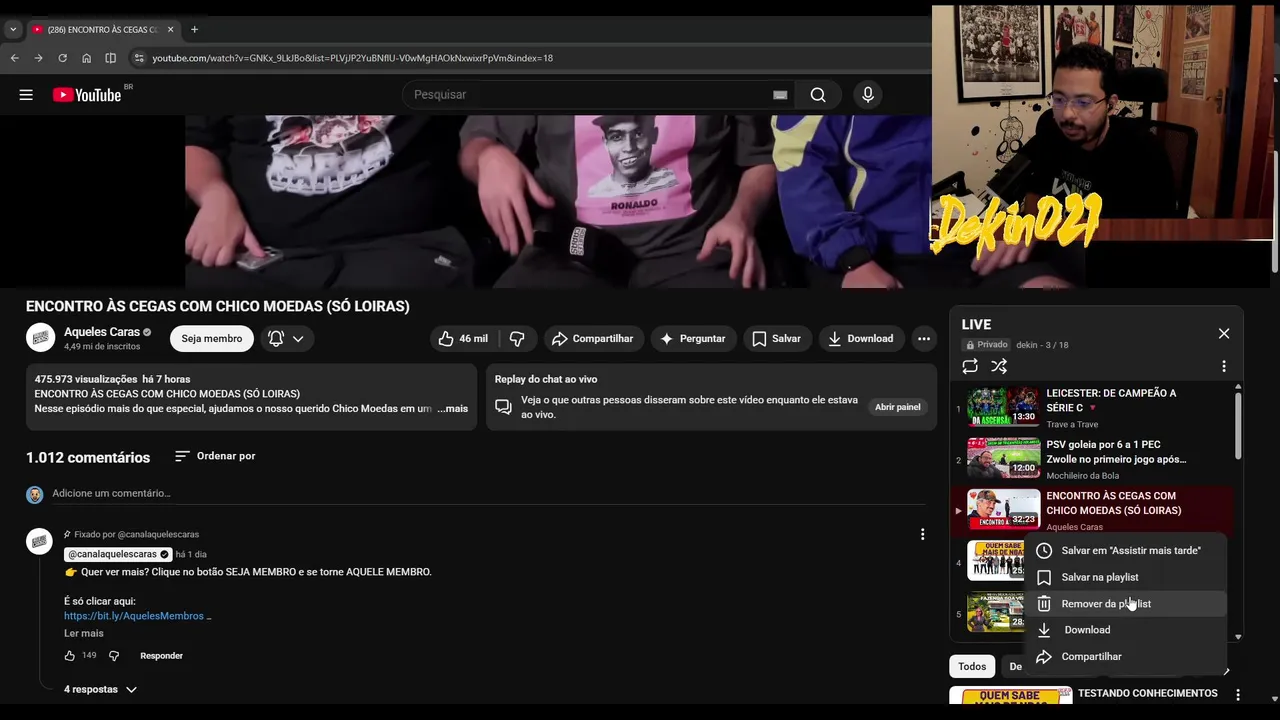
Task: Open TESTANDO CONHECIMENTOS video three-dot menu
Action: [1238, 695]
